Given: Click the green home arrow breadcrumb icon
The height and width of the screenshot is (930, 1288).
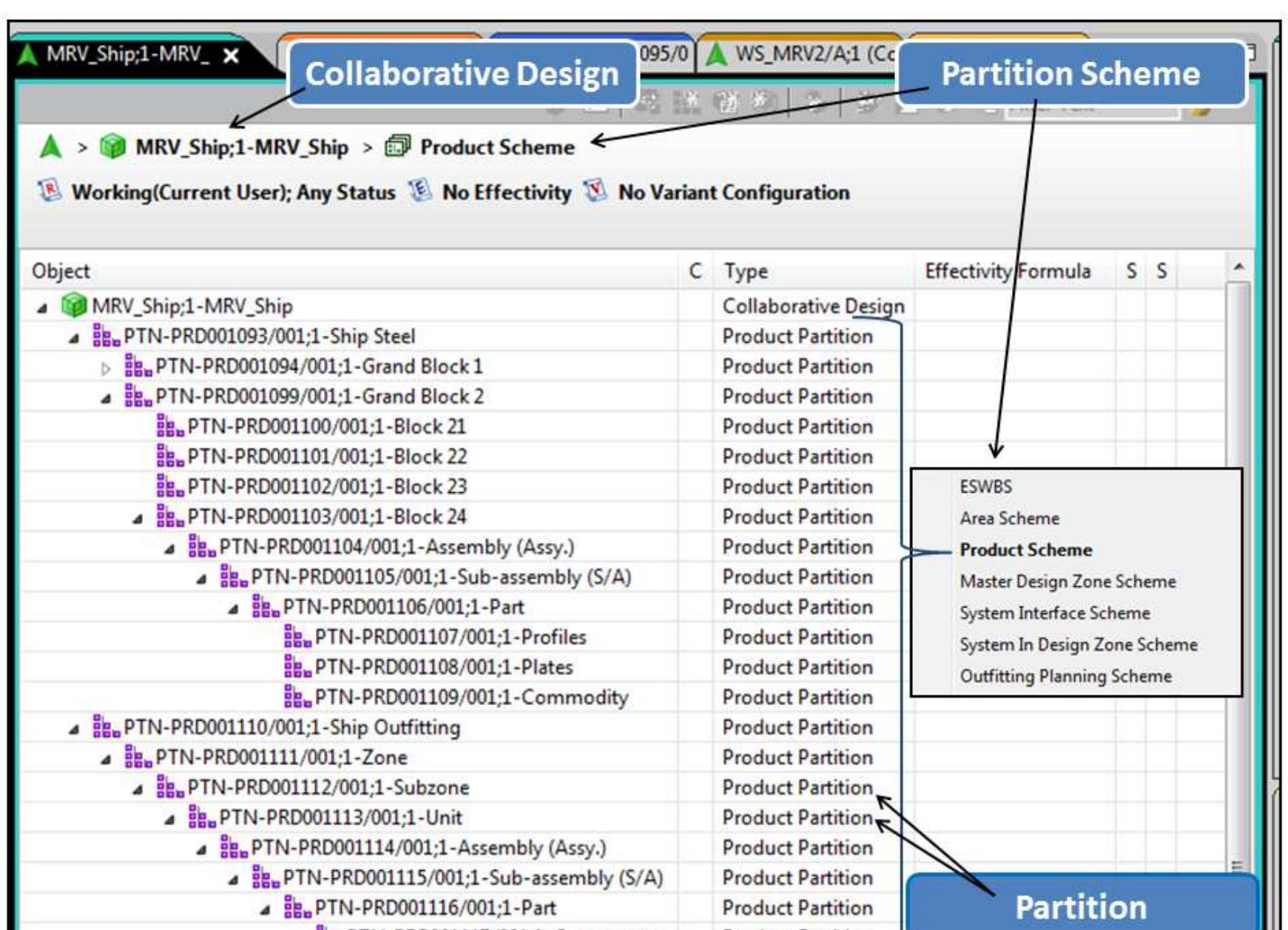Looking at the screenshot, I should coord(50,147).
